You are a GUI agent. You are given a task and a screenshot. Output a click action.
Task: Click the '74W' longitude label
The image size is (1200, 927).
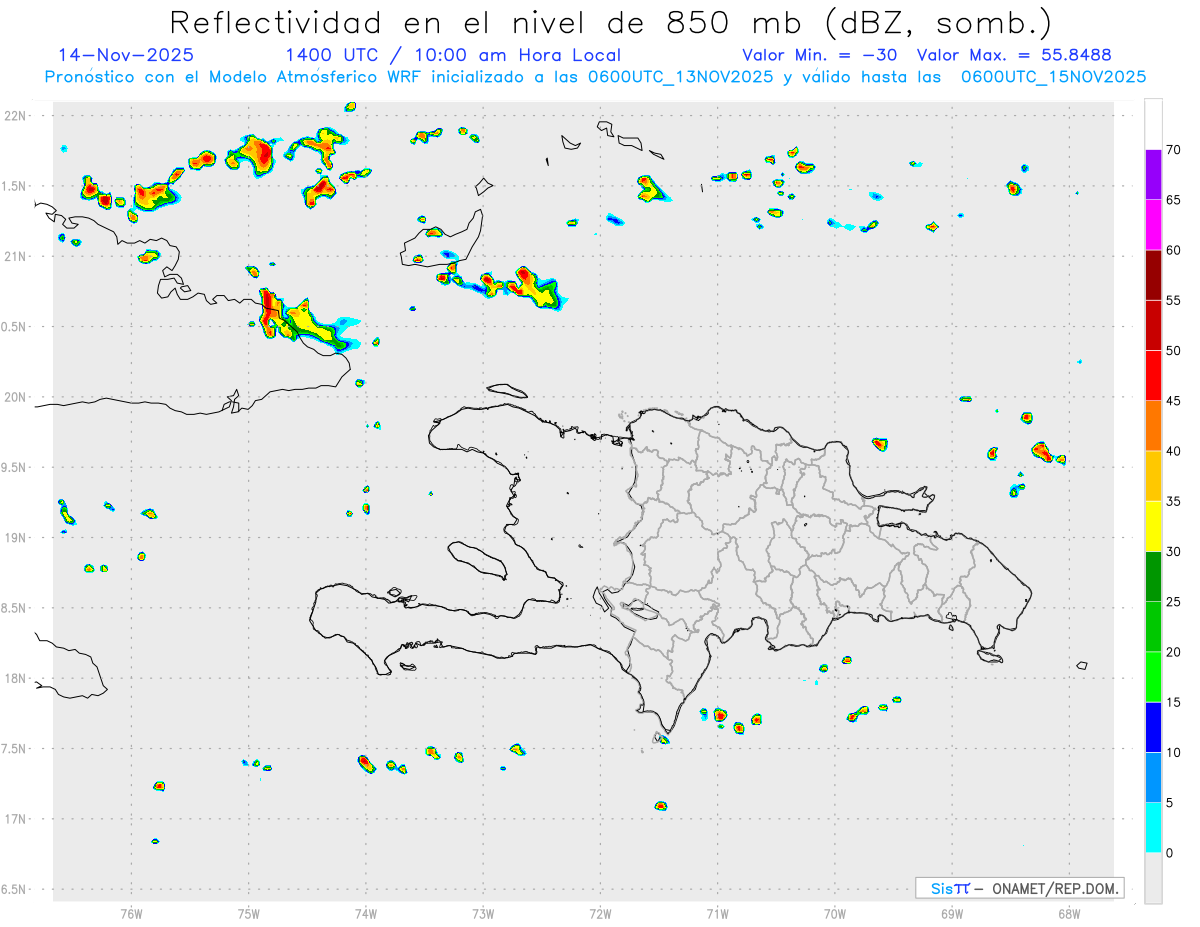coord(366,914)
